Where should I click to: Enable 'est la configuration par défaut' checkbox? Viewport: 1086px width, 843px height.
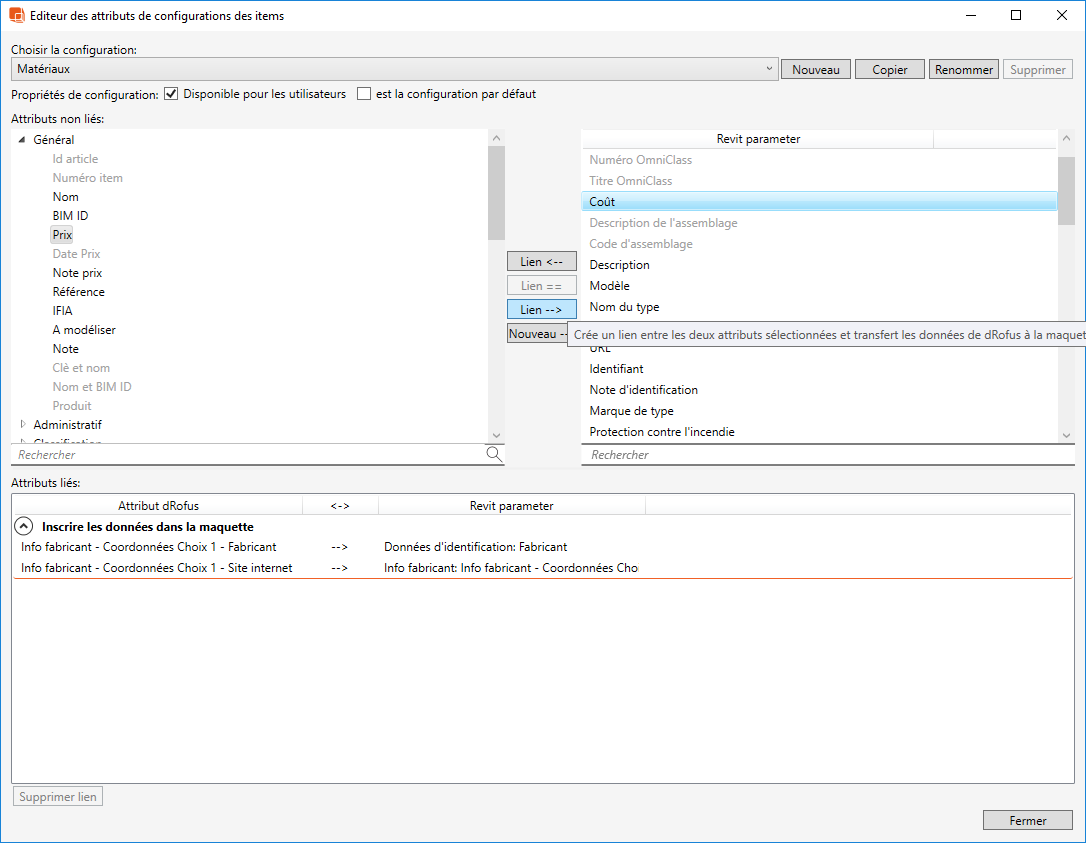(364, 94)
